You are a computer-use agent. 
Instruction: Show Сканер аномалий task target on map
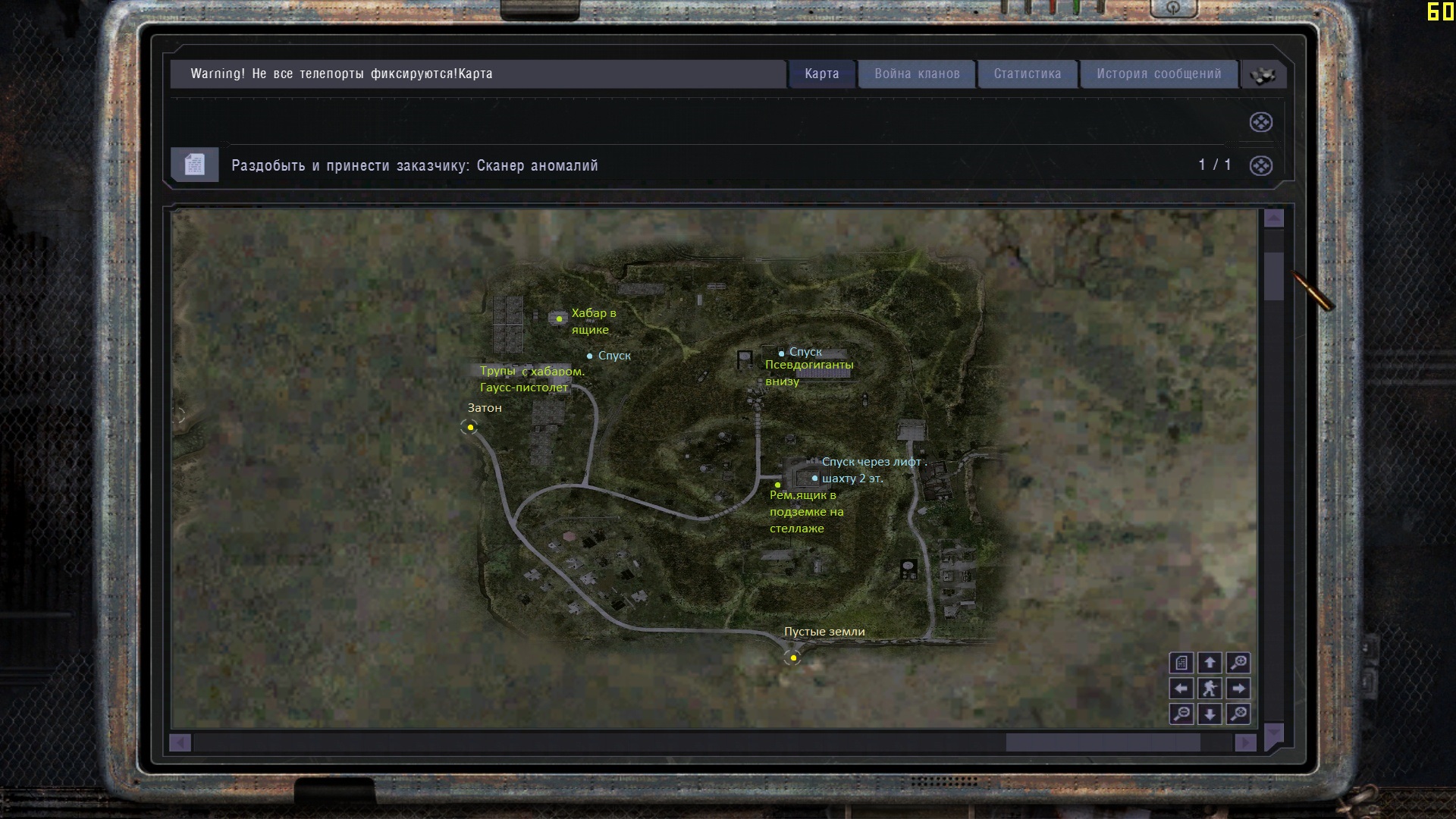[x=1260, y=165]
